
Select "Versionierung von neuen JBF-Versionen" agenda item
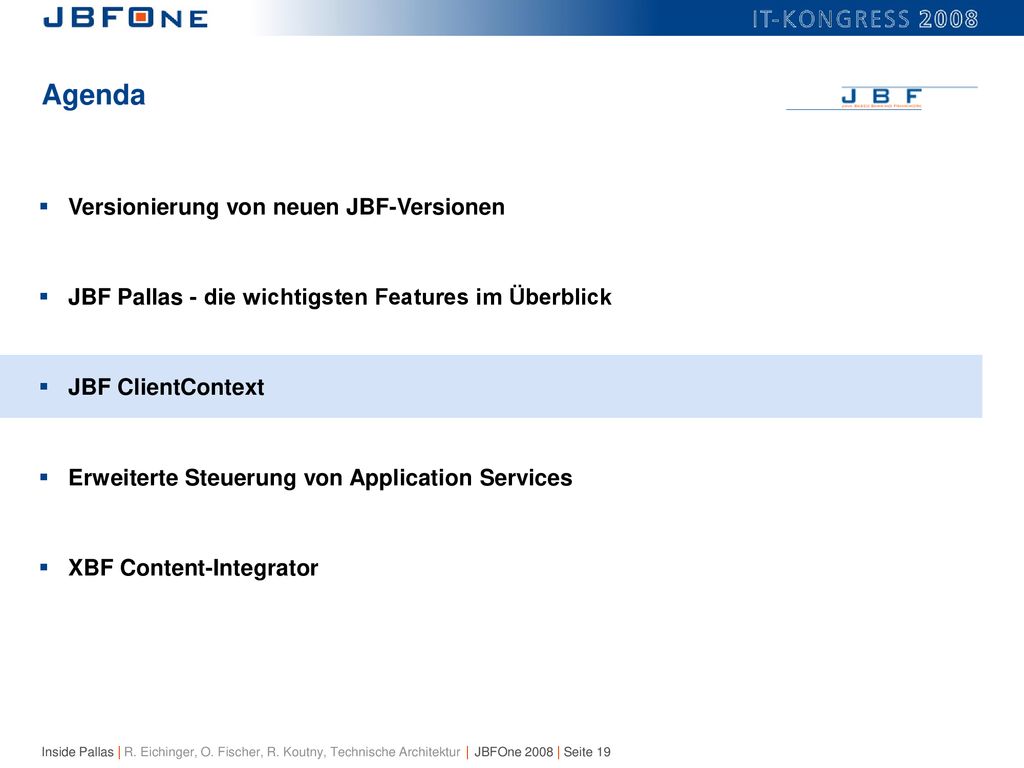pyautogui.click(x=286, y=207)
